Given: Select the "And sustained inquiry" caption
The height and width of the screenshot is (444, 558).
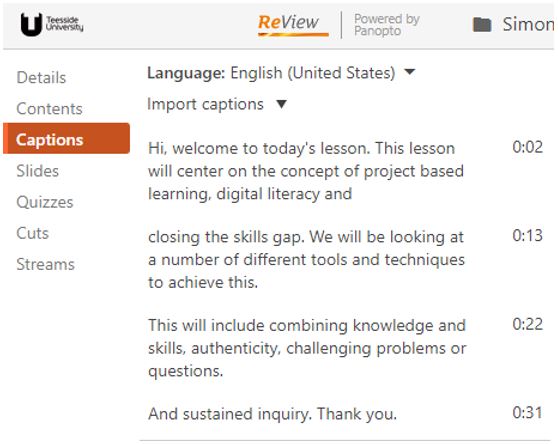Looking at the screenshot, I should (x=273, y=414).
